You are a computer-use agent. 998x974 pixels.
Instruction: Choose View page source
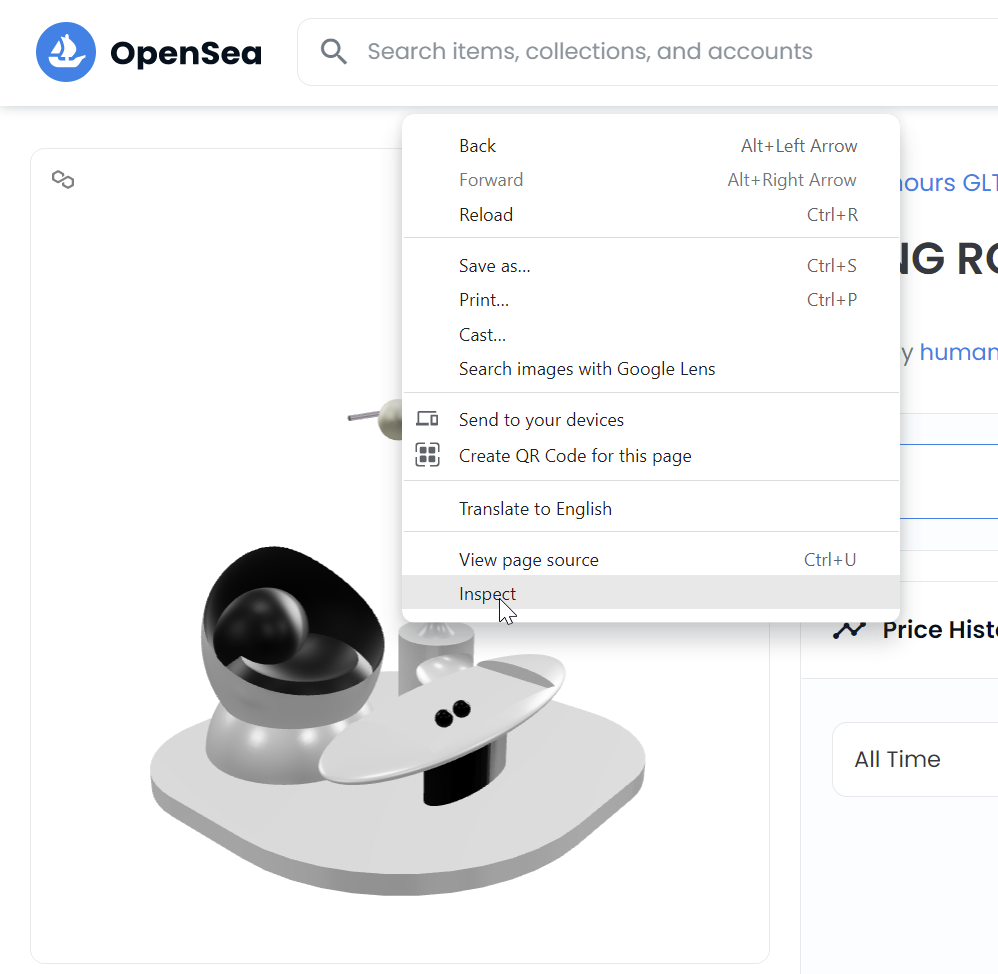650,560
